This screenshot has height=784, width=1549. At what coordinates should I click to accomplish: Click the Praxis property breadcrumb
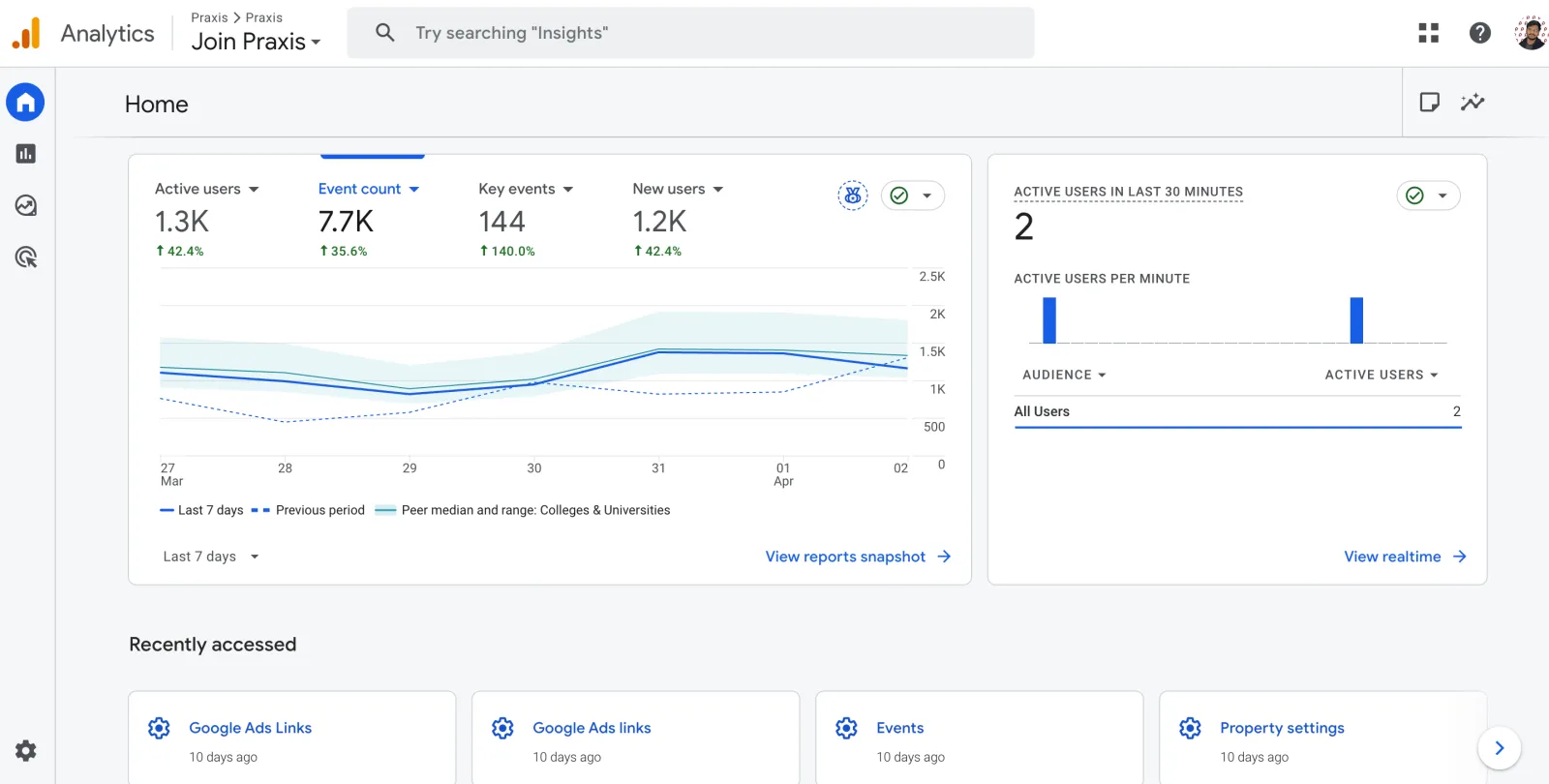[264, 17]
